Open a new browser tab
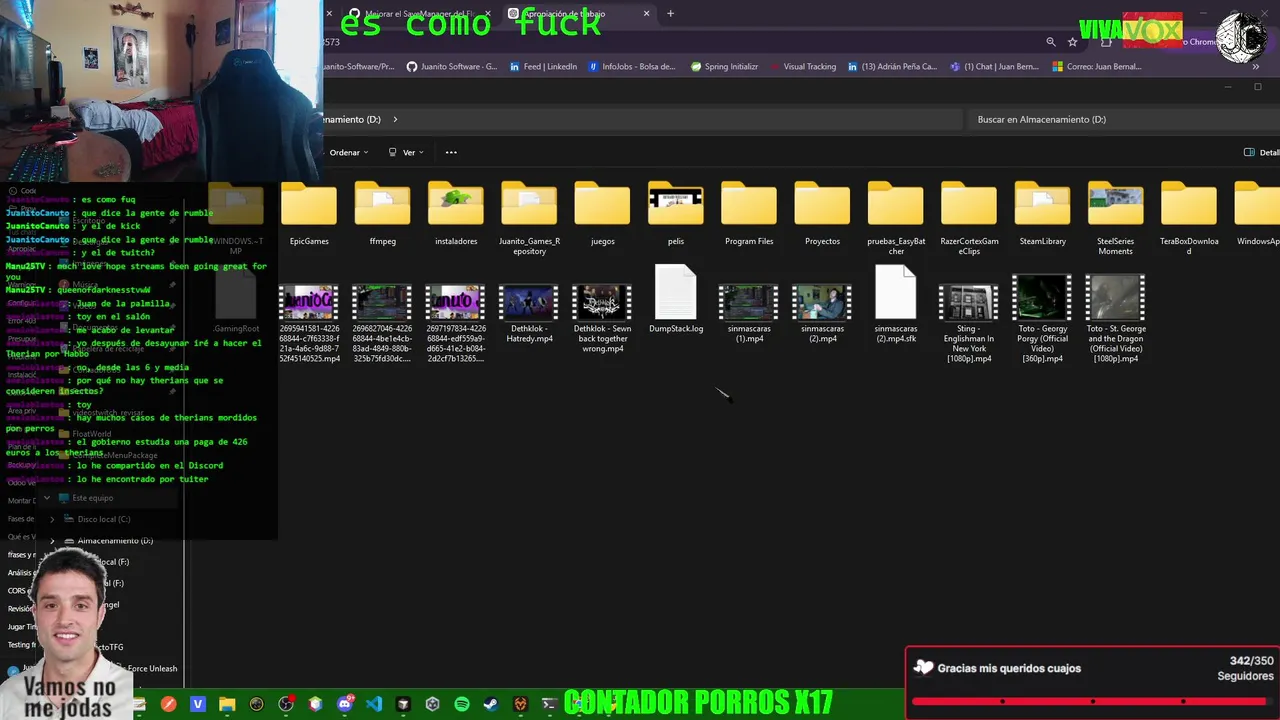This screenshot has width=1280, height=720. click(670, 14)
